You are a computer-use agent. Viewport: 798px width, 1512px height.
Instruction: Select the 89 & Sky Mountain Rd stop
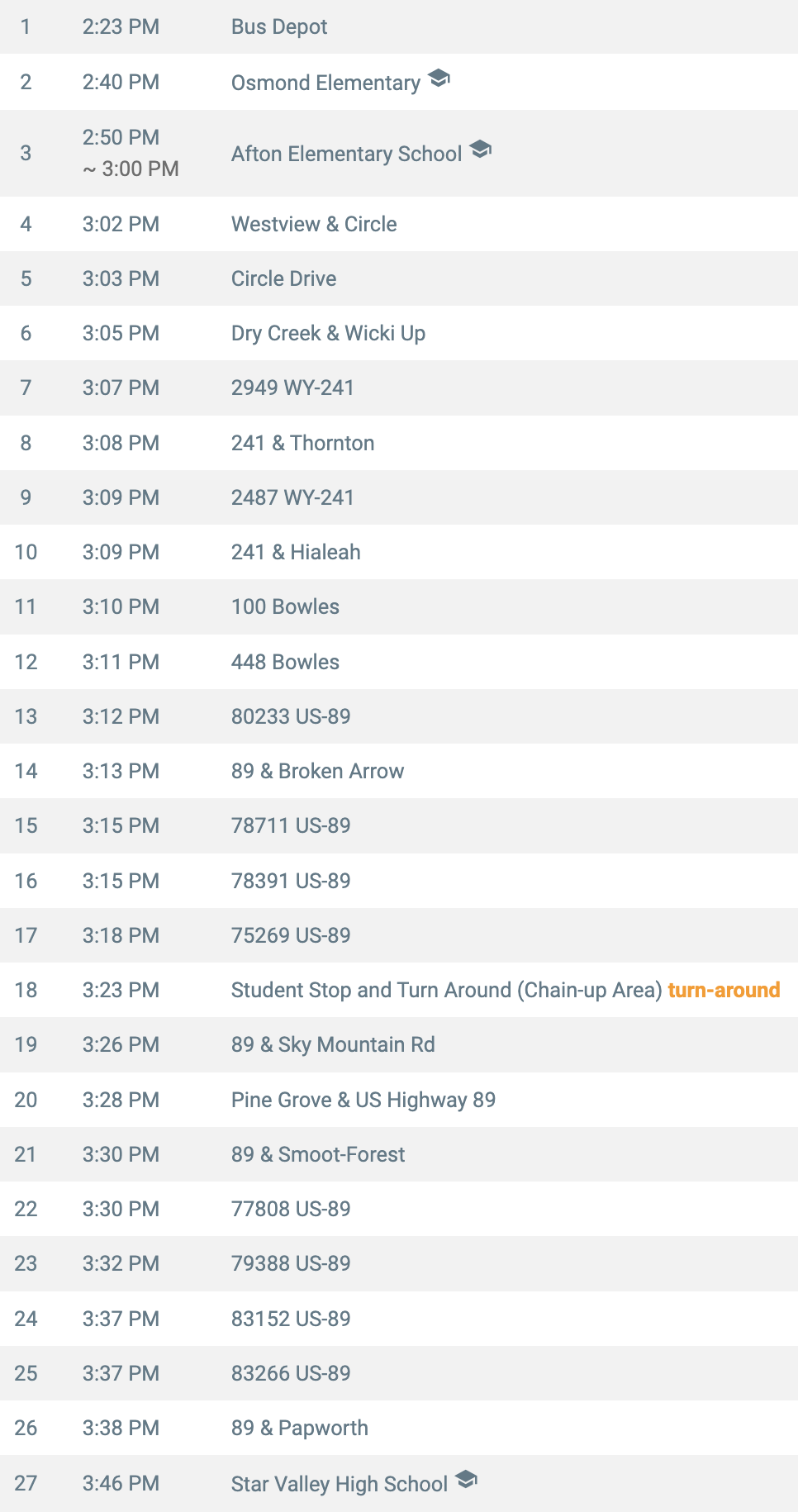click(x=333, y=1044)
